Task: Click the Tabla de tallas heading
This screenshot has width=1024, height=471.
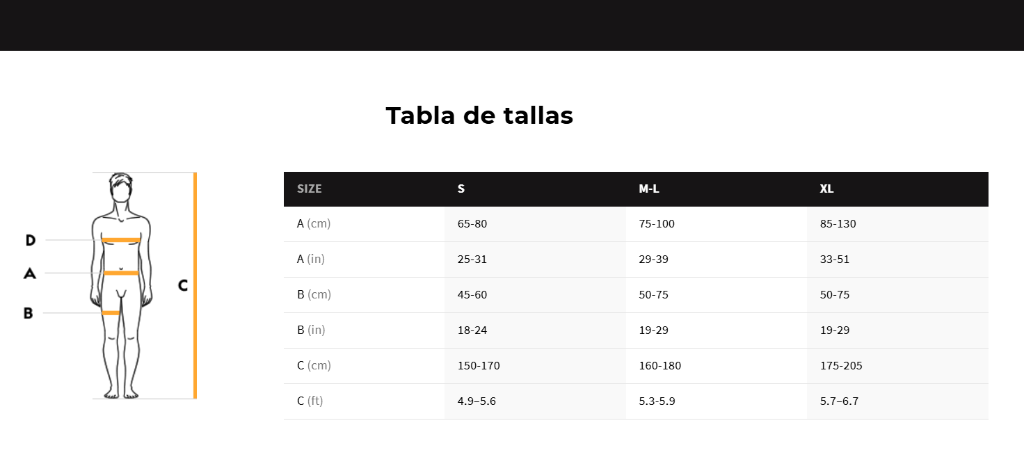Action: pyautogui.click(x=479, y=116)
